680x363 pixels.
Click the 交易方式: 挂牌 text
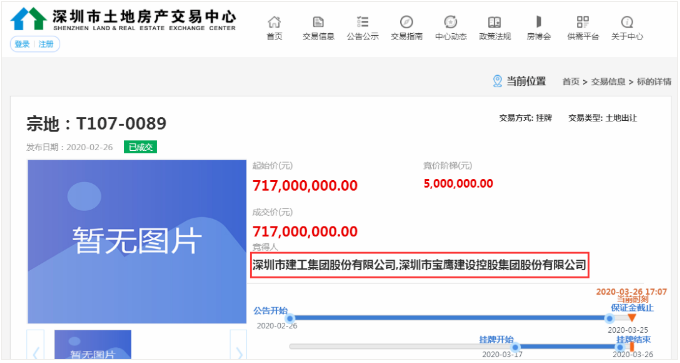[x=526, y=118]
